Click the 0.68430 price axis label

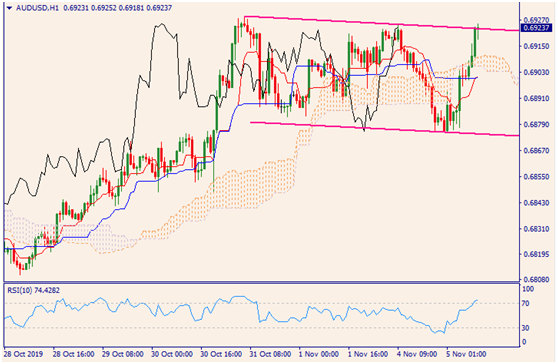point(537,202)
